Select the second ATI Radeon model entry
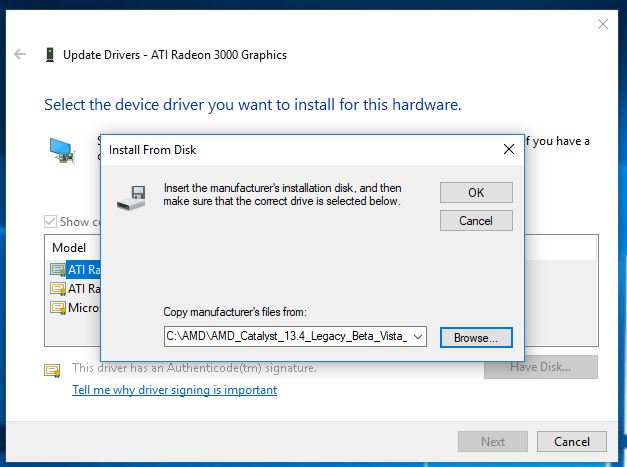This screenshot has width=627, height=467. point(84,288)
